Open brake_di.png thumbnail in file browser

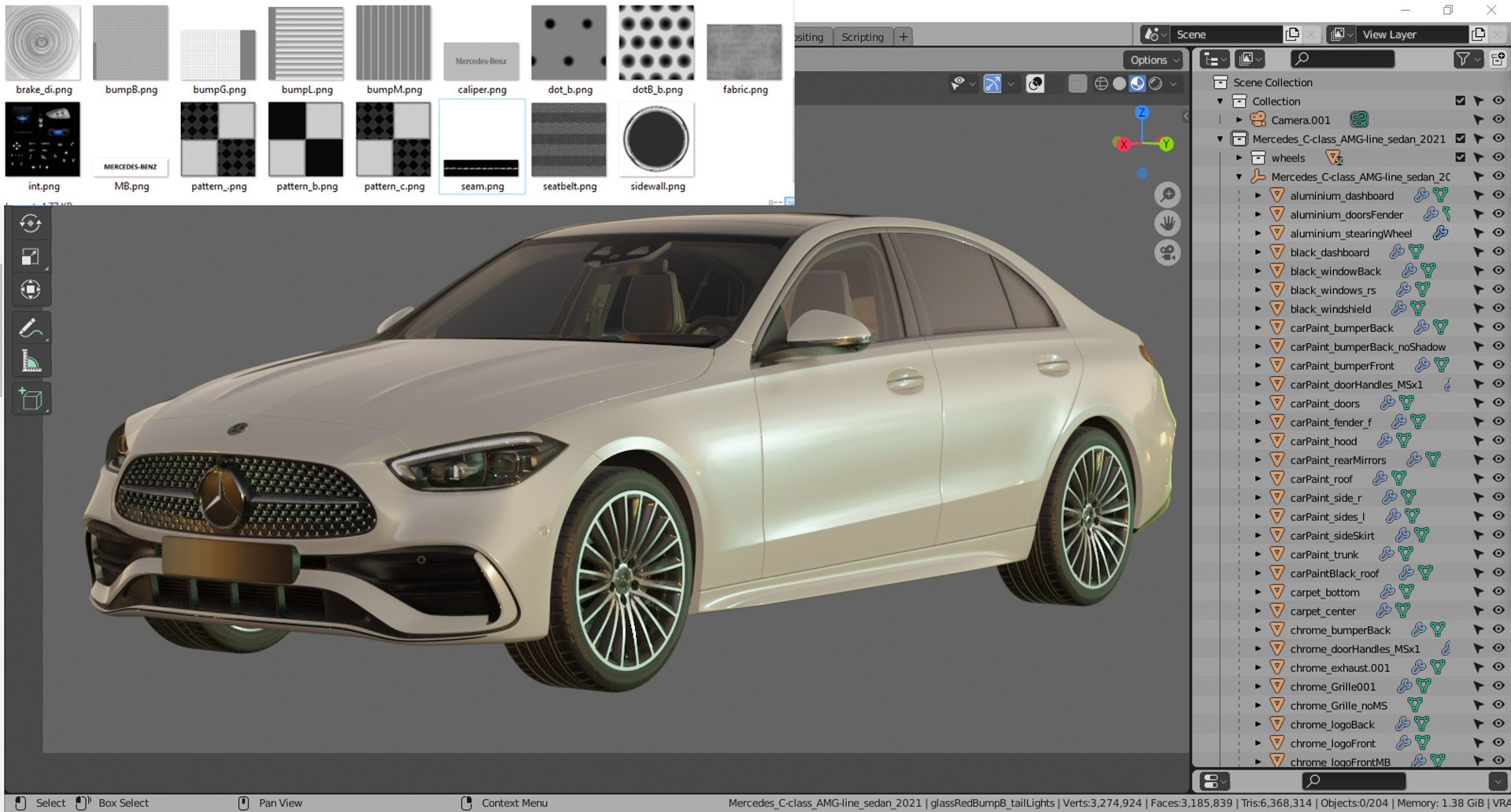point(43,43)
